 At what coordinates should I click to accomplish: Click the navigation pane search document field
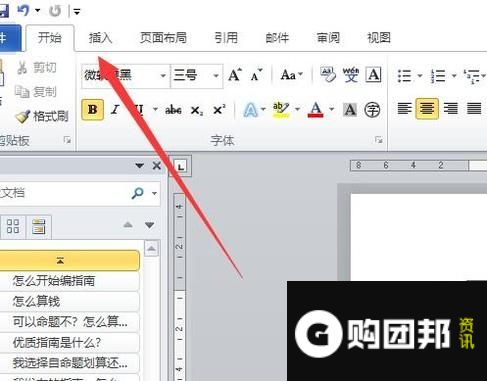(x=63, y=193)
